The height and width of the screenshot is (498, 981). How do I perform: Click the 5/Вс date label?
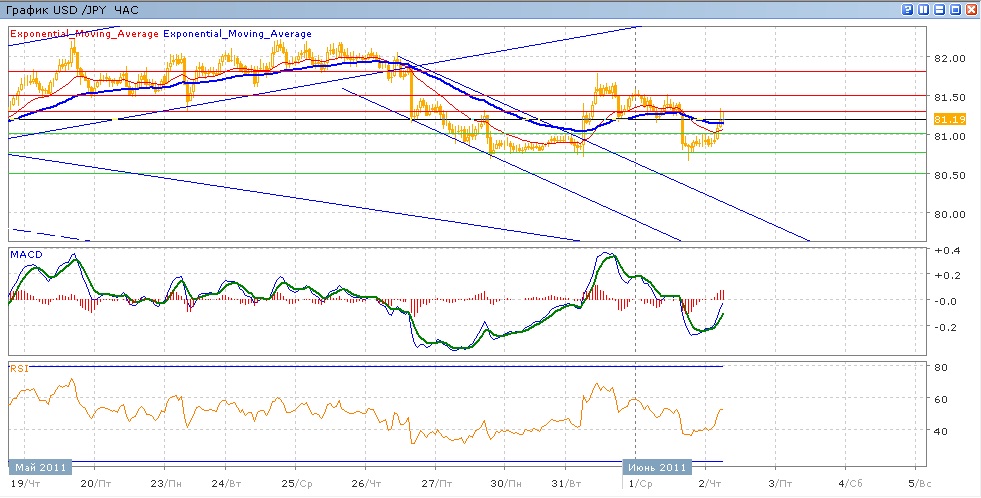click(x=920, y=484)
